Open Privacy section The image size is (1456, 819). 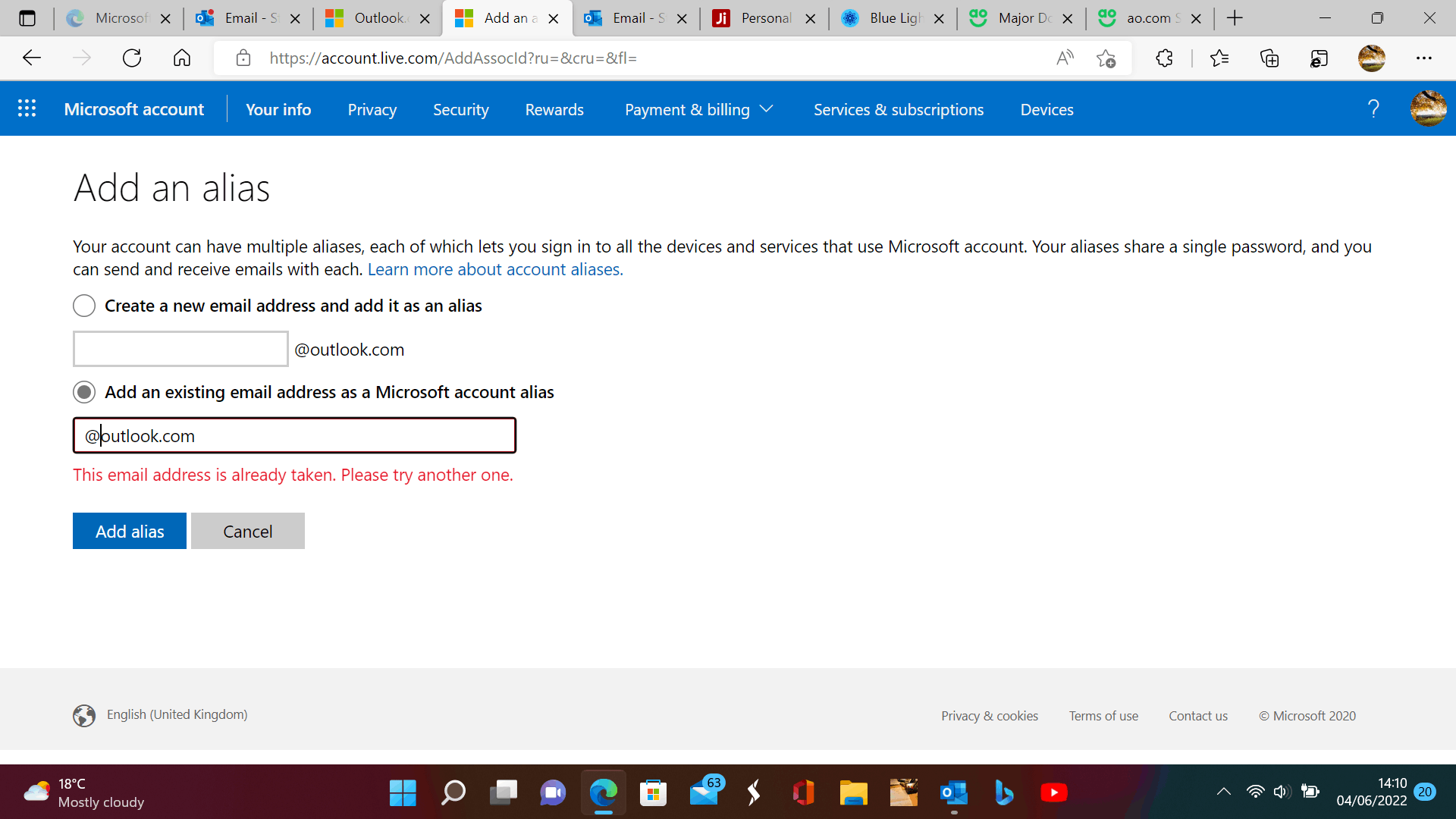(x=372, y=109)
